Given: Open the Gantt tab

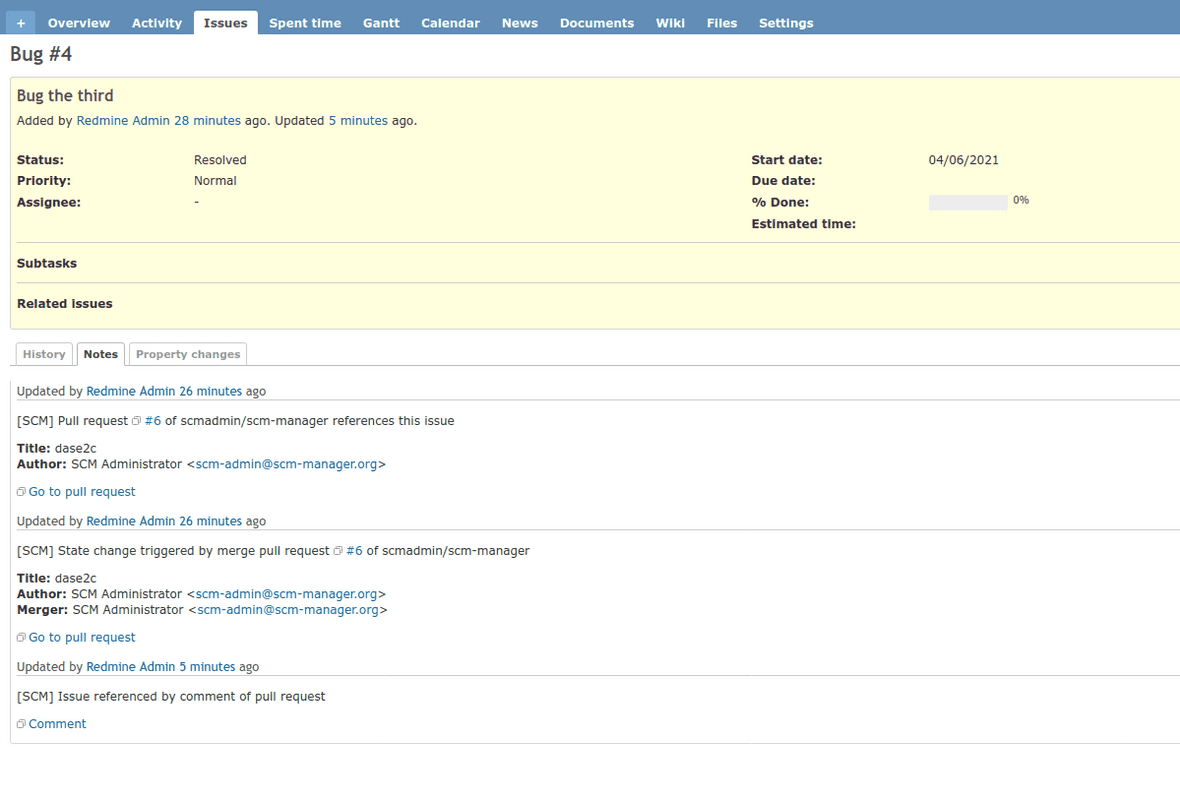Looking at the screenshot, I should coord(381,22).
